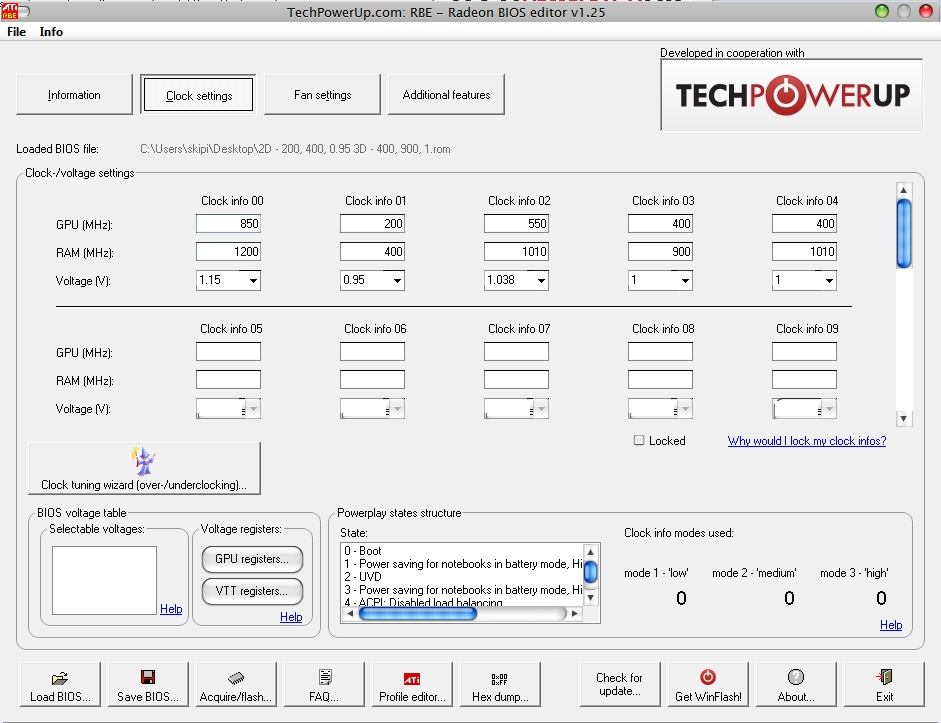Click Get WinFlash power icon button
This screenshot has width=941, height=723.
(x=708, y=685)
